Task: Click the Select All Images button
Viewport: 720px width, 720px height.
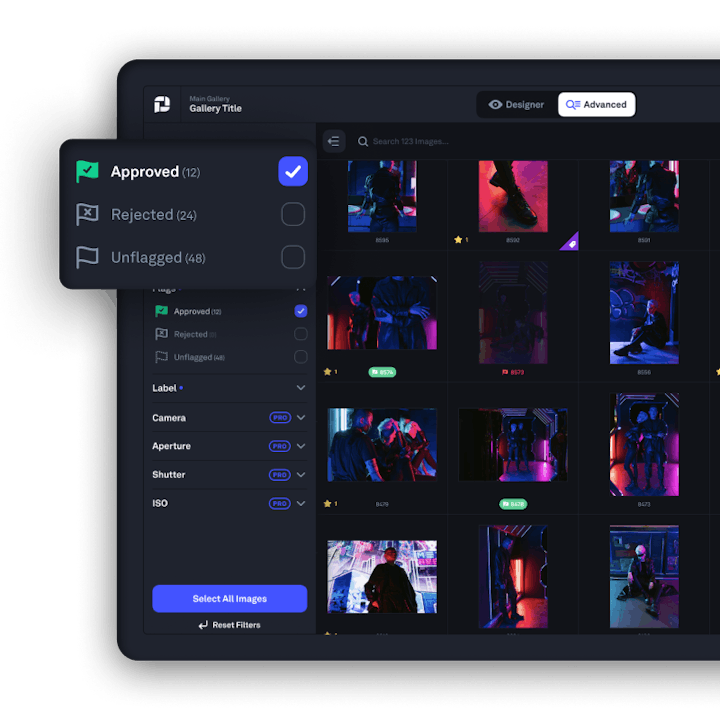Action: point(230,598)
